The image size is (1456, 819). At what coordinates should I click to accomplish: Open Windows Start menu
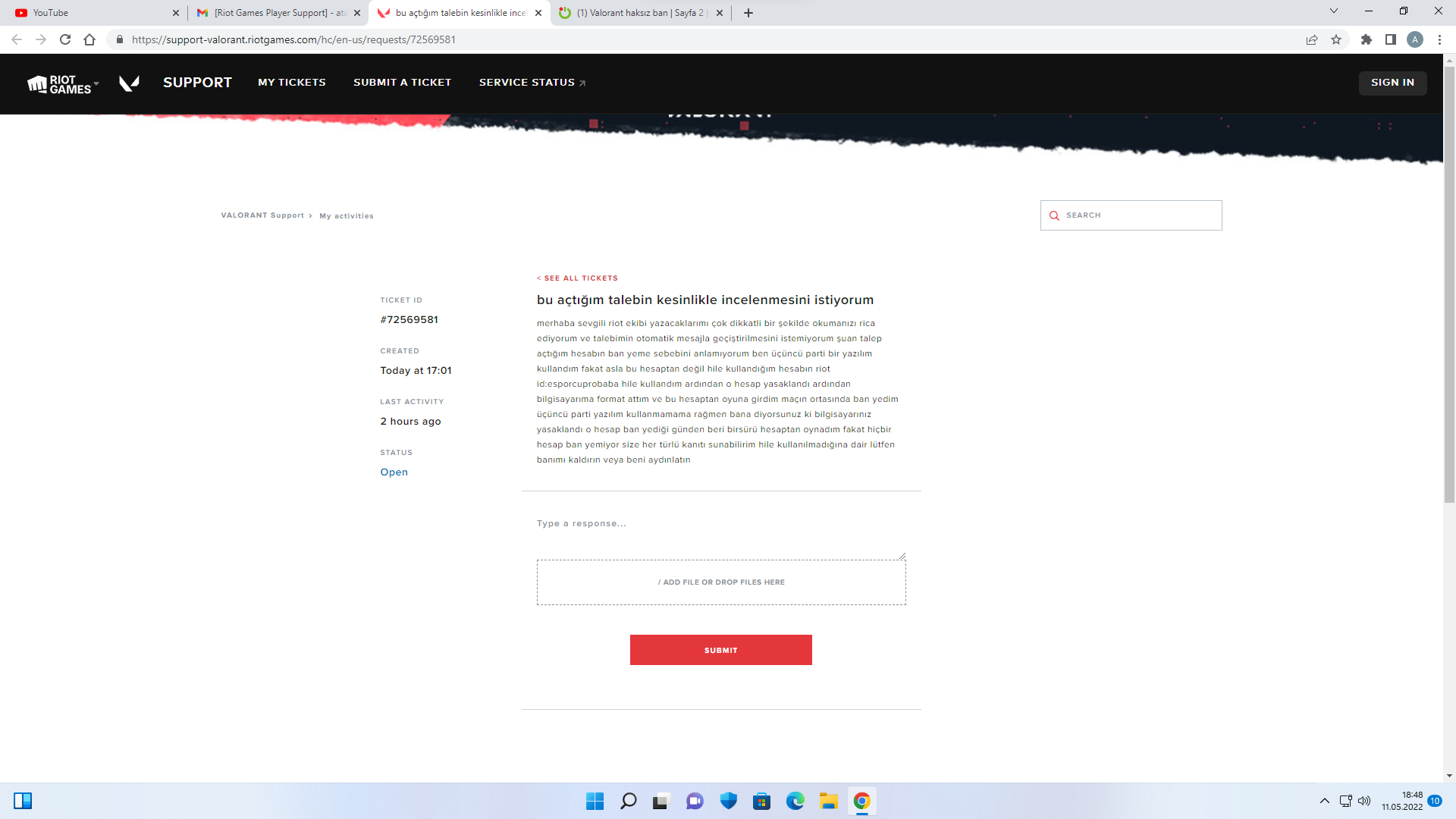coord(595,801)
